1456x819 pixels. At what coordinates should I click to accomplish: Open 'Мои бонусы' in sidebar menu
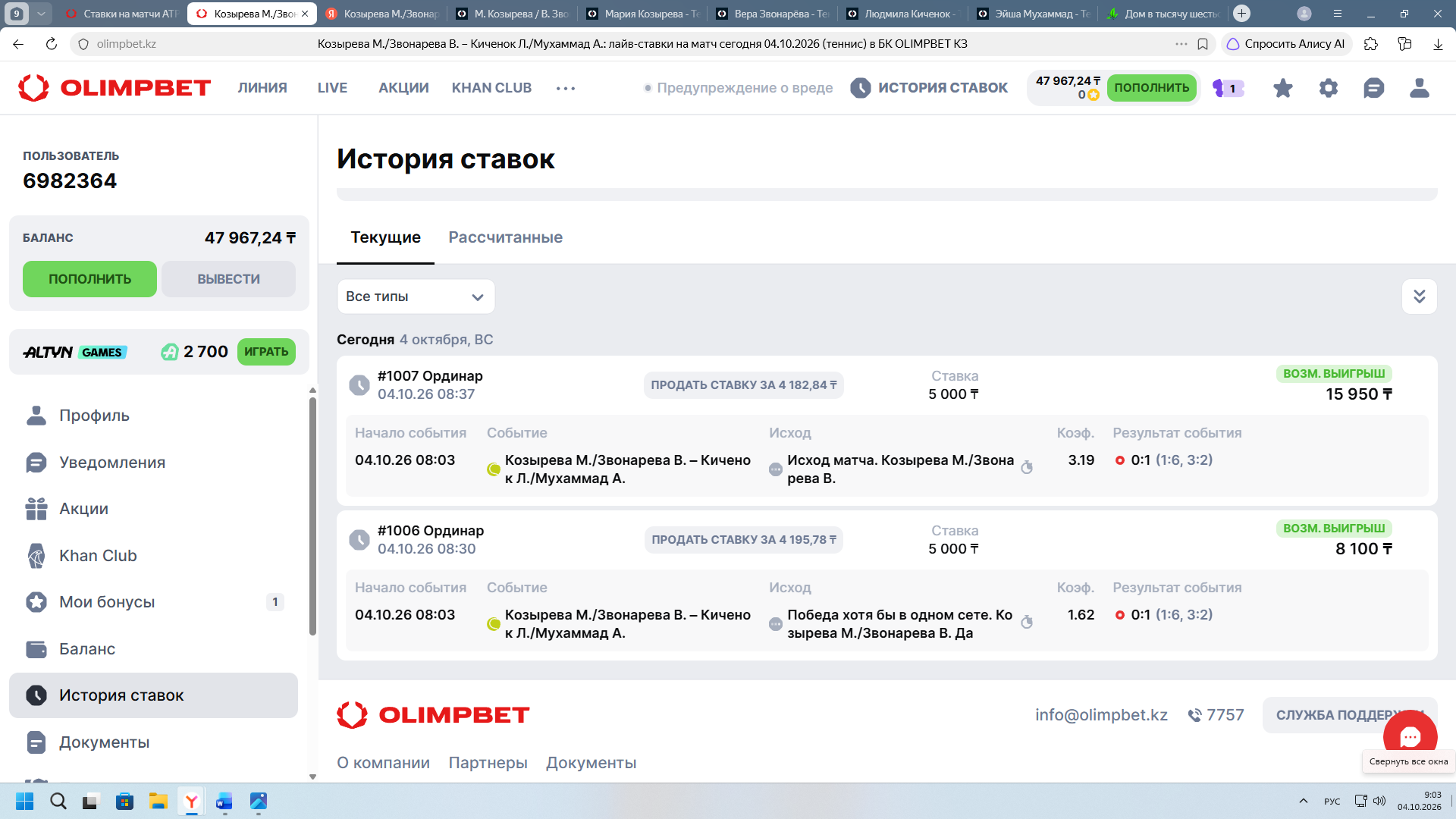pos(153,602)
